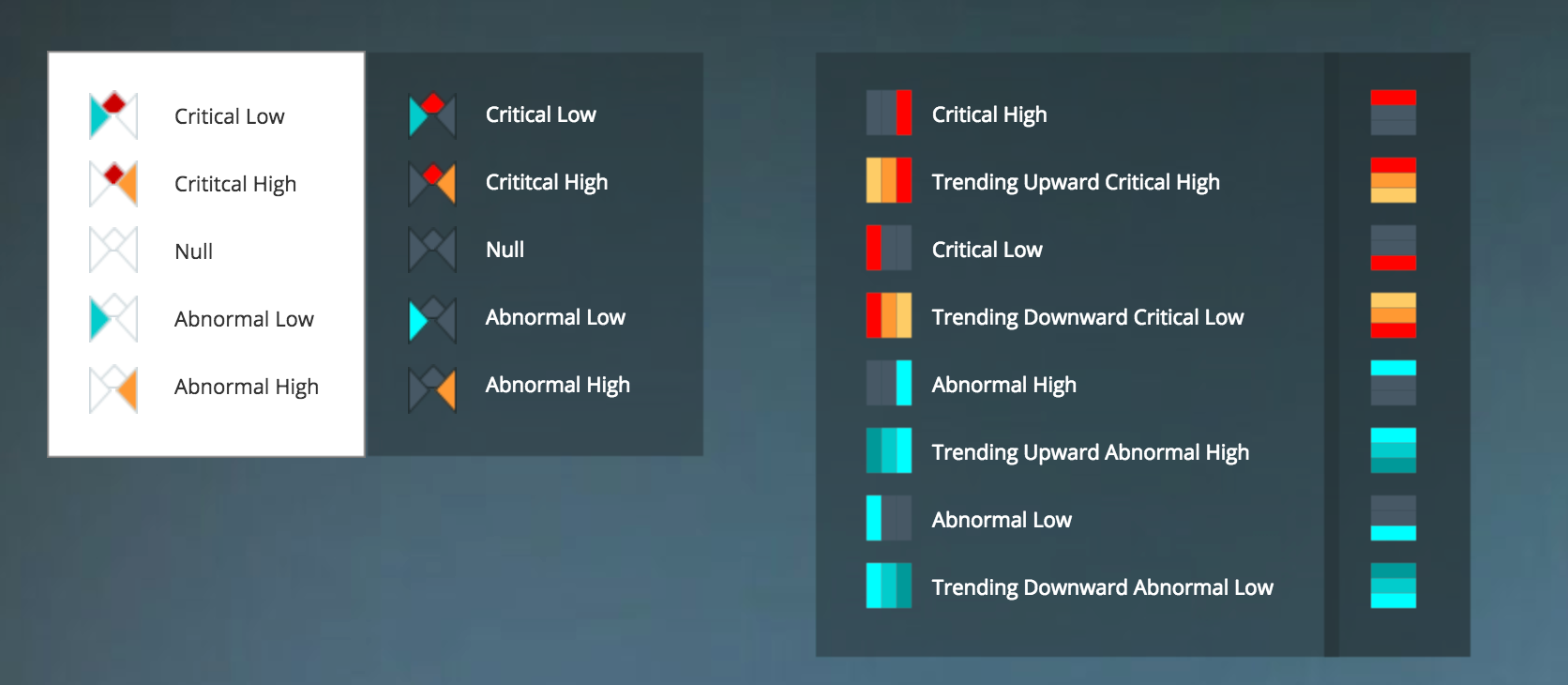
Task: Click the vertical-bar icon beside Trending Upward Critical High
Action: pos(889,180)
